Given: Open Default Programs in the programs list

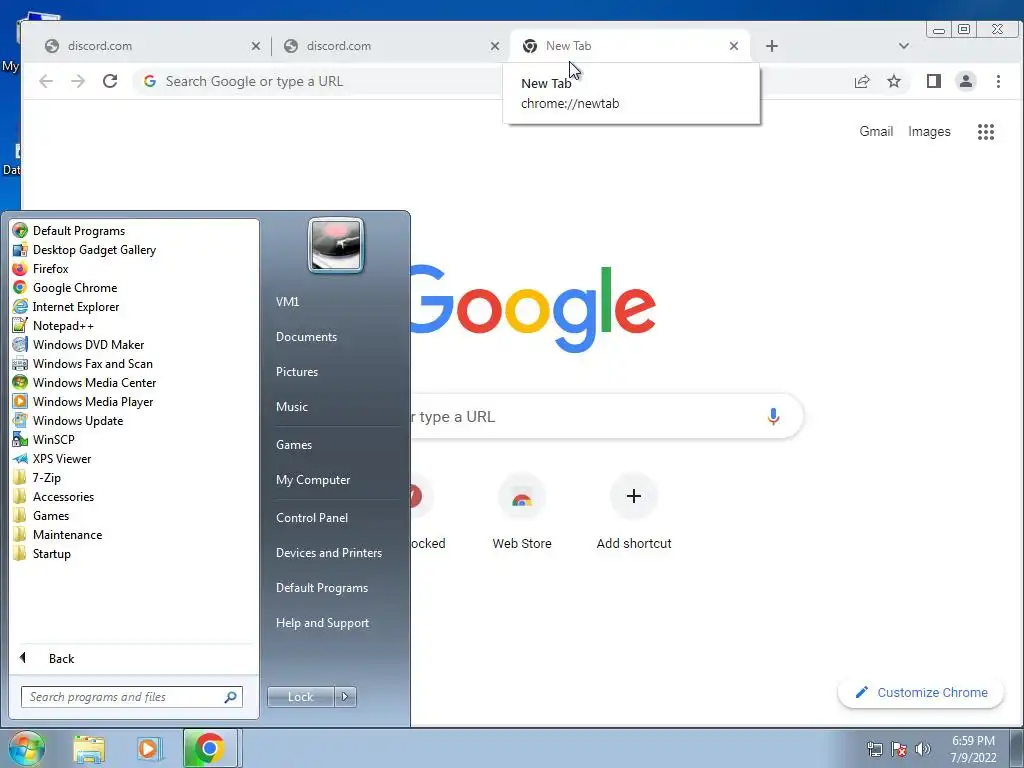Looking at the screenshot, I should 134,231.
